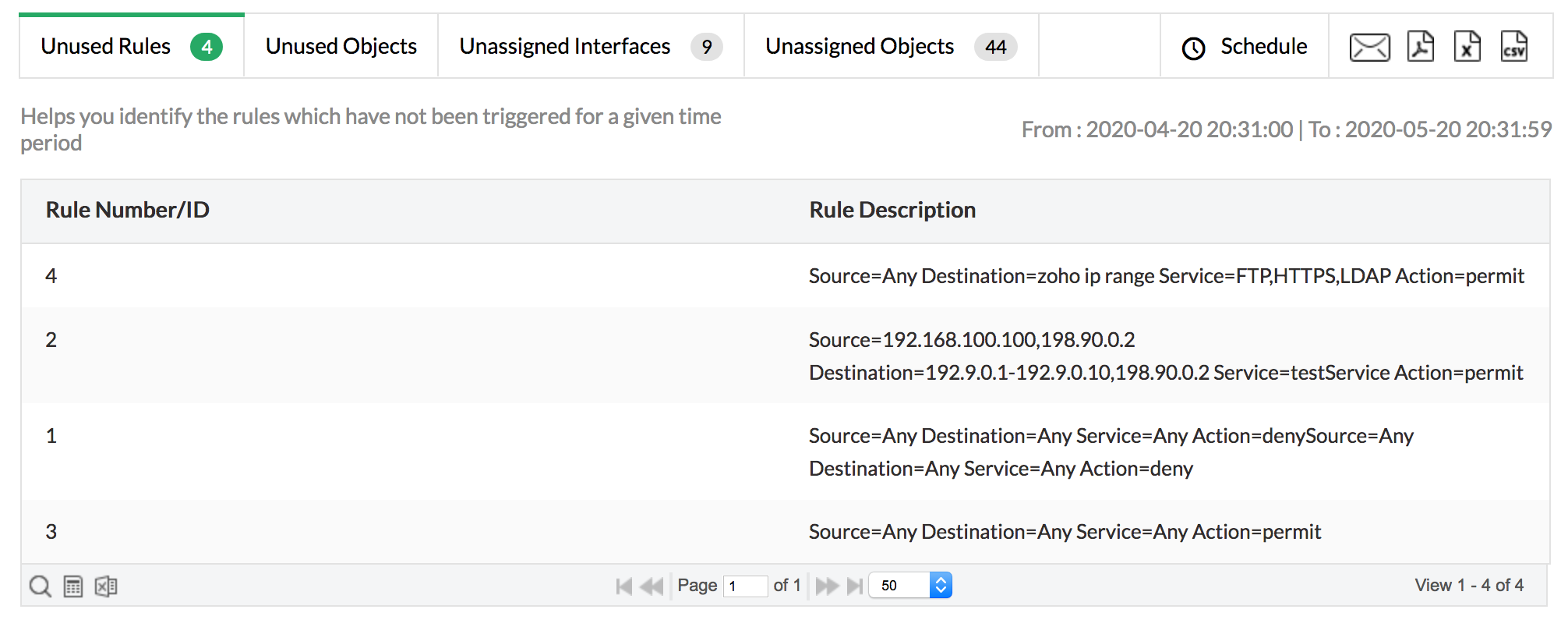The image size is (1568, 627).
Task: Switch to the Unused Objects tab
Action: coord(341,47)
